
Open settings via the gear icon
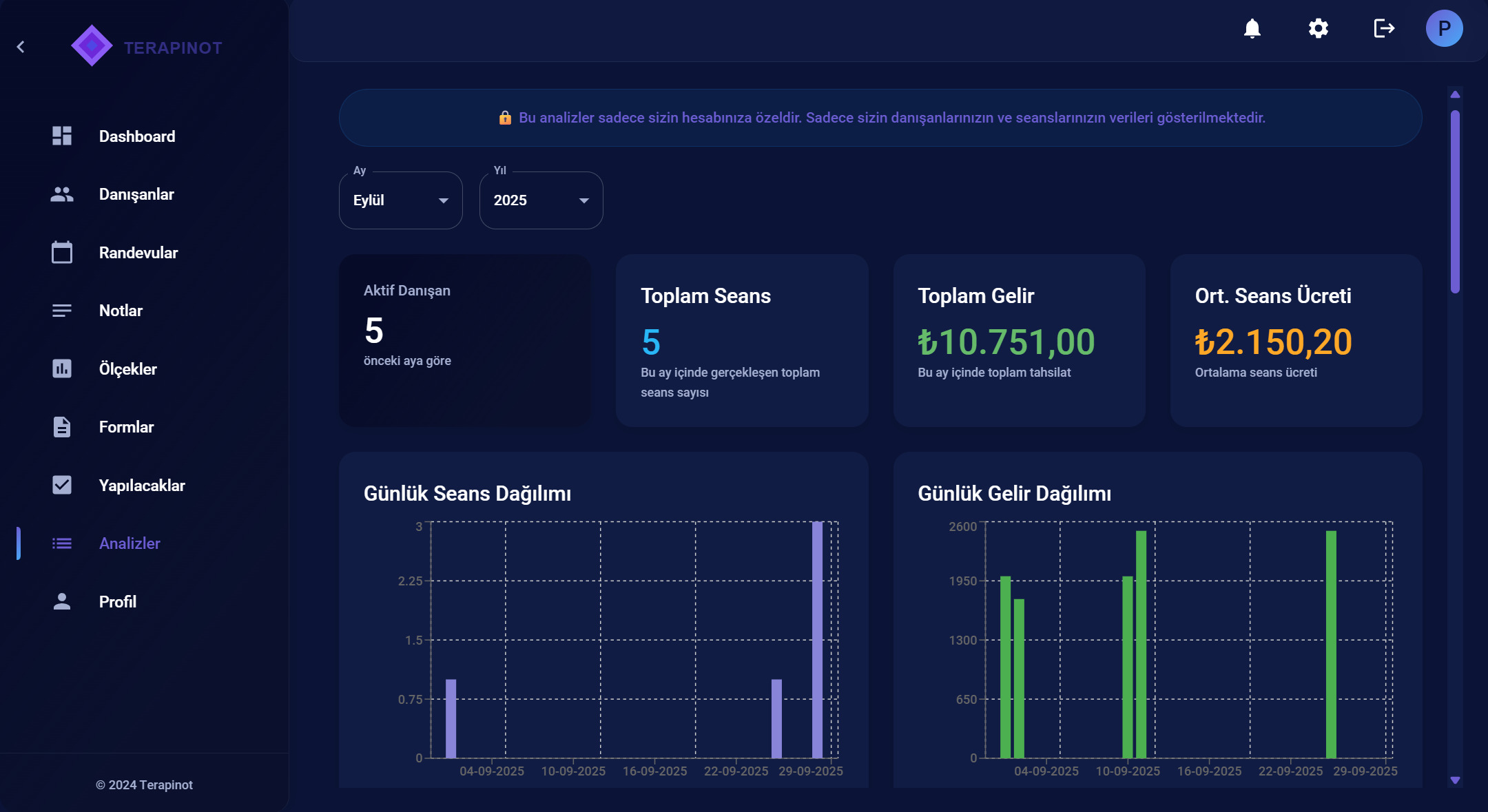[1318, 28]
